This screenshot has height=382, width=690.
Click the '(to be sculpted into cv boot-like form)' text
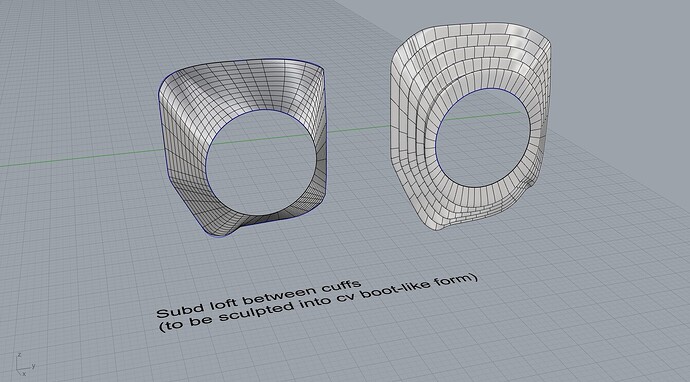318,303
